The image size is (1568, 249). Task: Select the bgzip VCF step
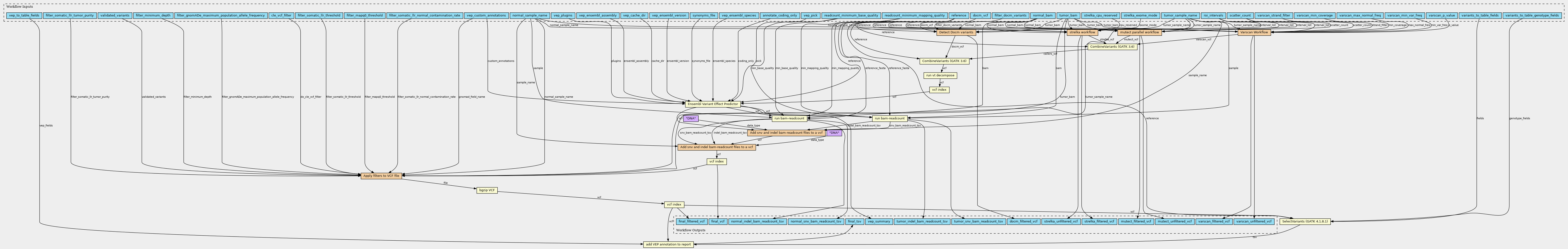pyautogui.click(x=487, y=190)
